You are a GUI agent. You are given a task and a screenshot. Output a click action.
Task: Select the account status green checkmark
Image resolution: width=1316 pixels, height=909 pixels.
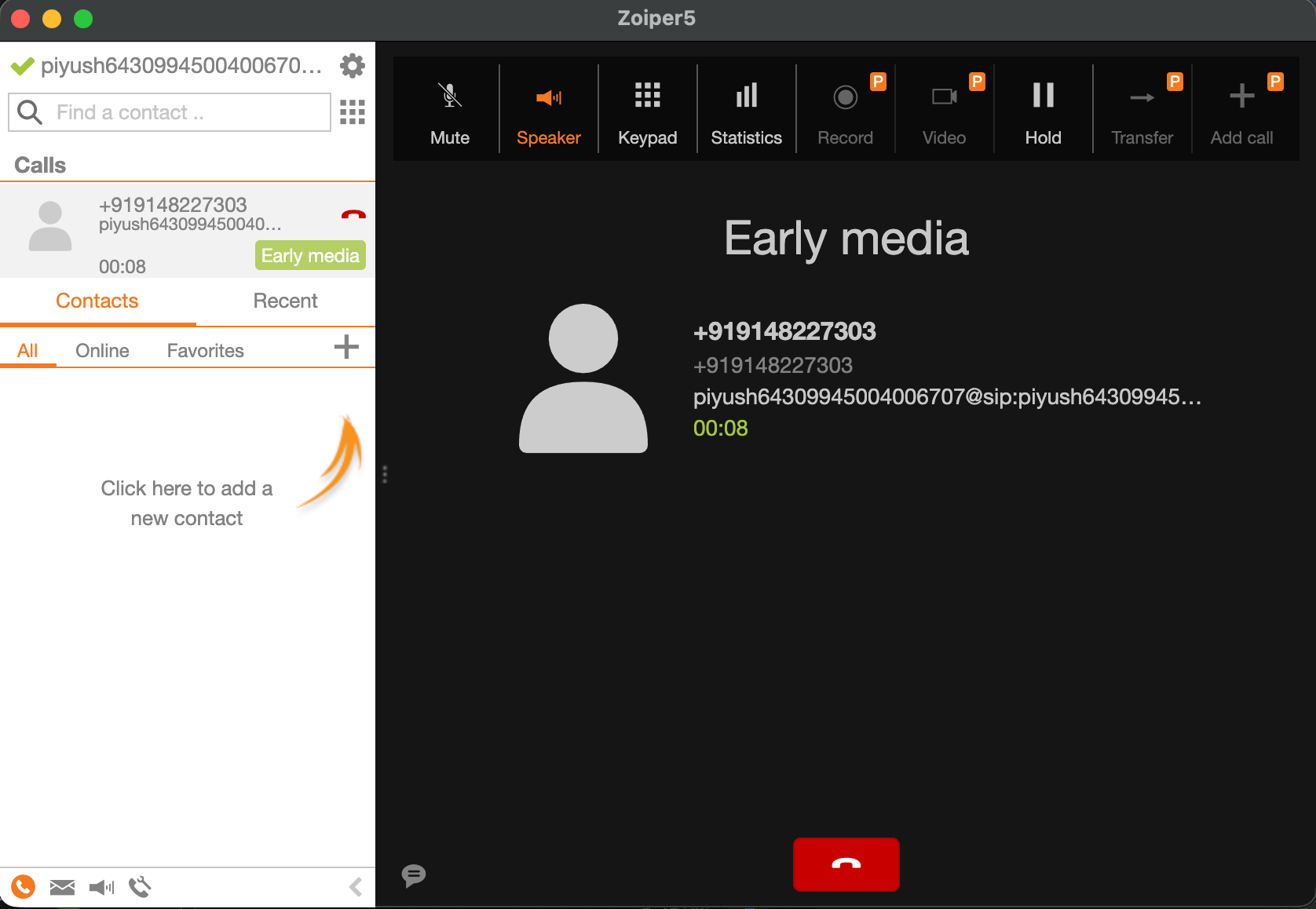click(x=23, y=66)
